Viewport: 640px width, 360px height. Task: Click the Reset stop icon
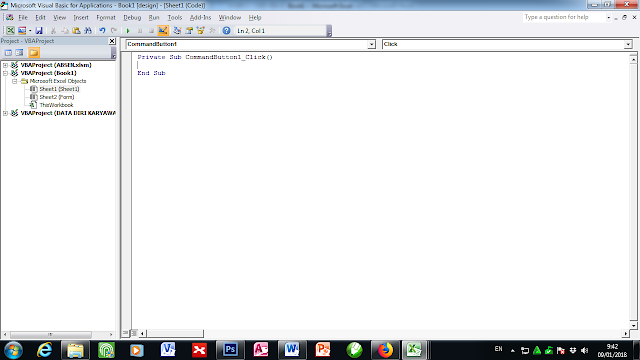pos(151,31)
